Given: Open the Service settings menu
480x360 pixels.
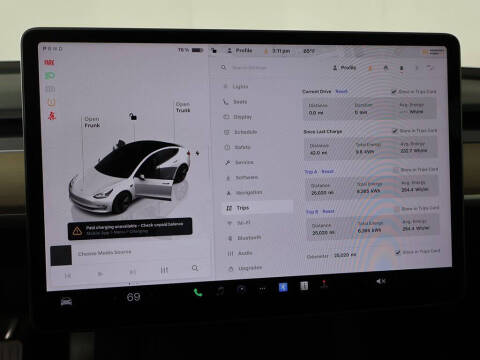Looking at the screenshot, I should pyautogui.click(x=239, y=162).
